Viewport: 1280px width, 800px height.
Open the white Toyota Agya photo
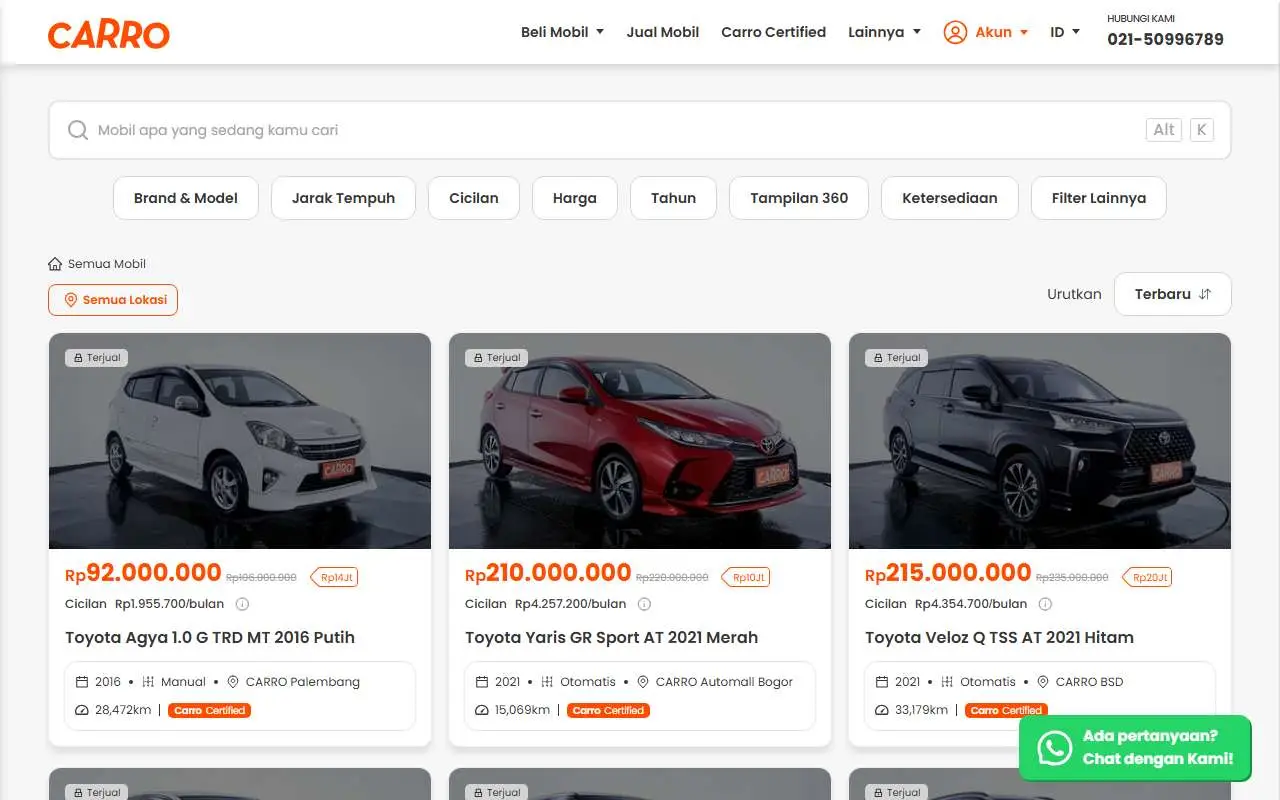click(x=240, y=441)
